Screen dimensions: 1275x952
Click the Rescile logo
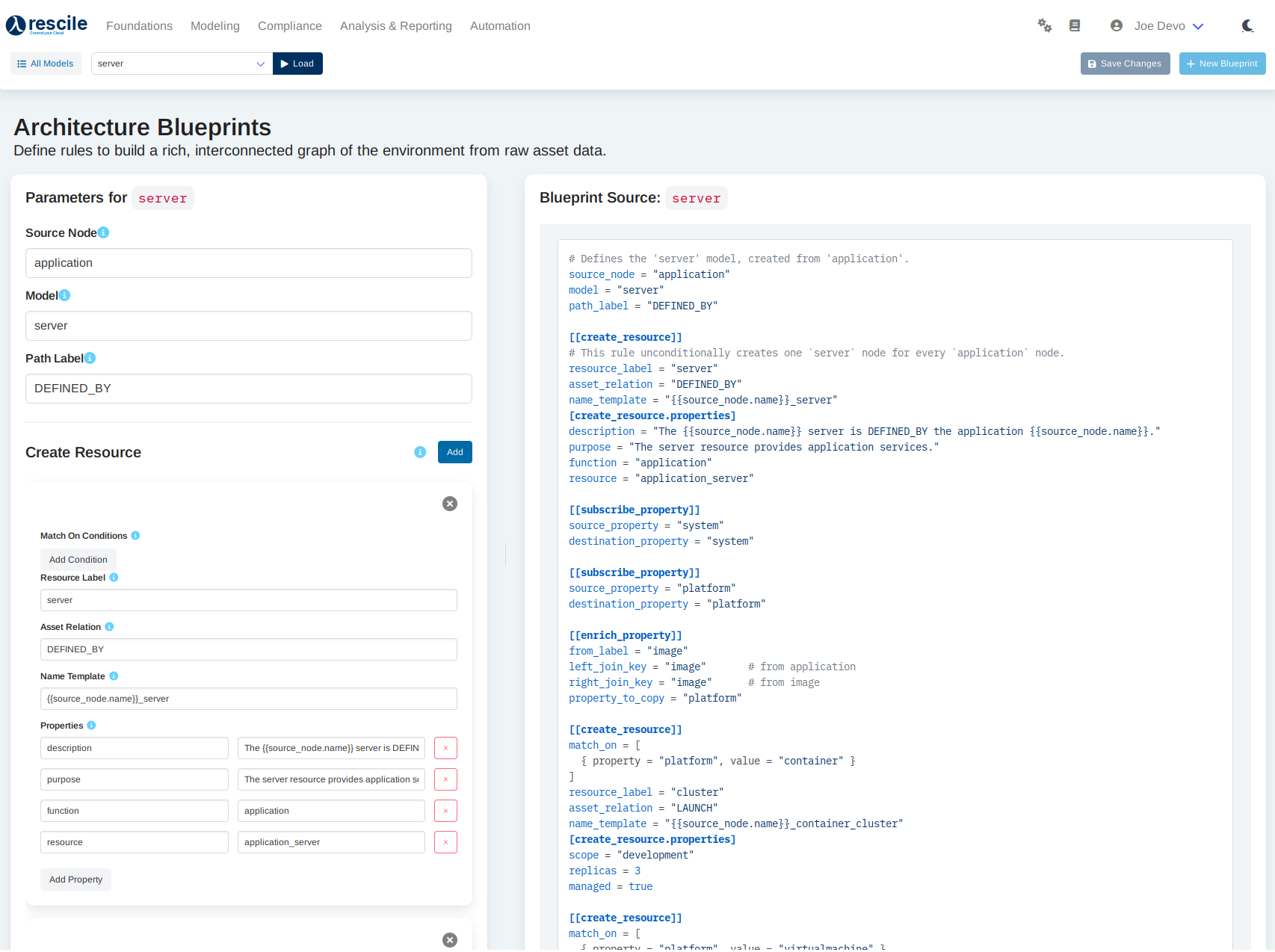pyautogui.click(x=47, y=25)
